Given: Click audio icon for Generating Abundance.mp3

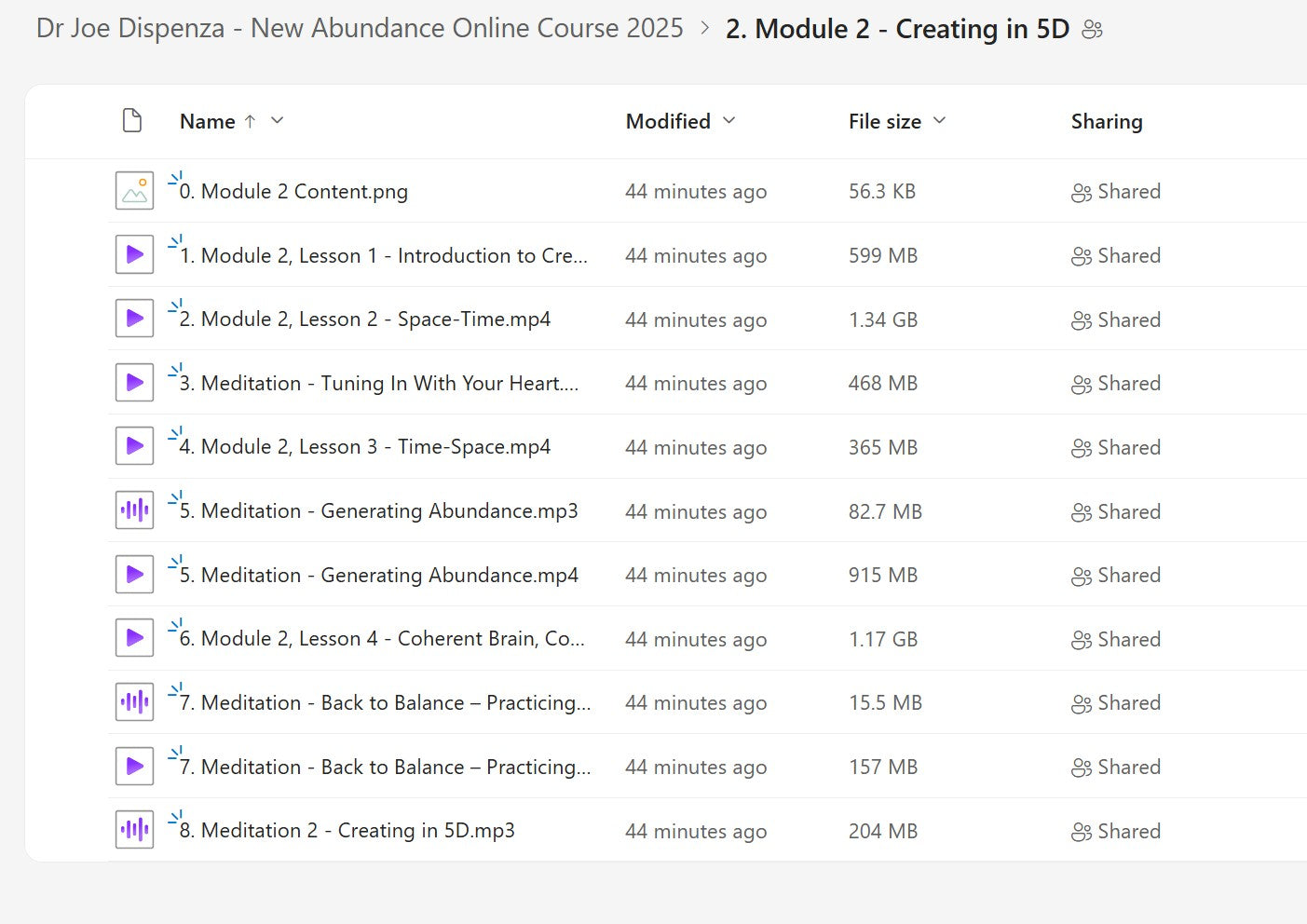Looking at the screenshot, I should 134,510.
